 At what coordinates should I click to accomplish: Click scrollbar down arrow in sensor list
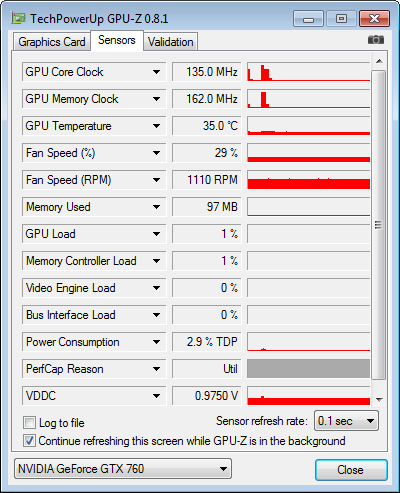click(x=379, y=399)
